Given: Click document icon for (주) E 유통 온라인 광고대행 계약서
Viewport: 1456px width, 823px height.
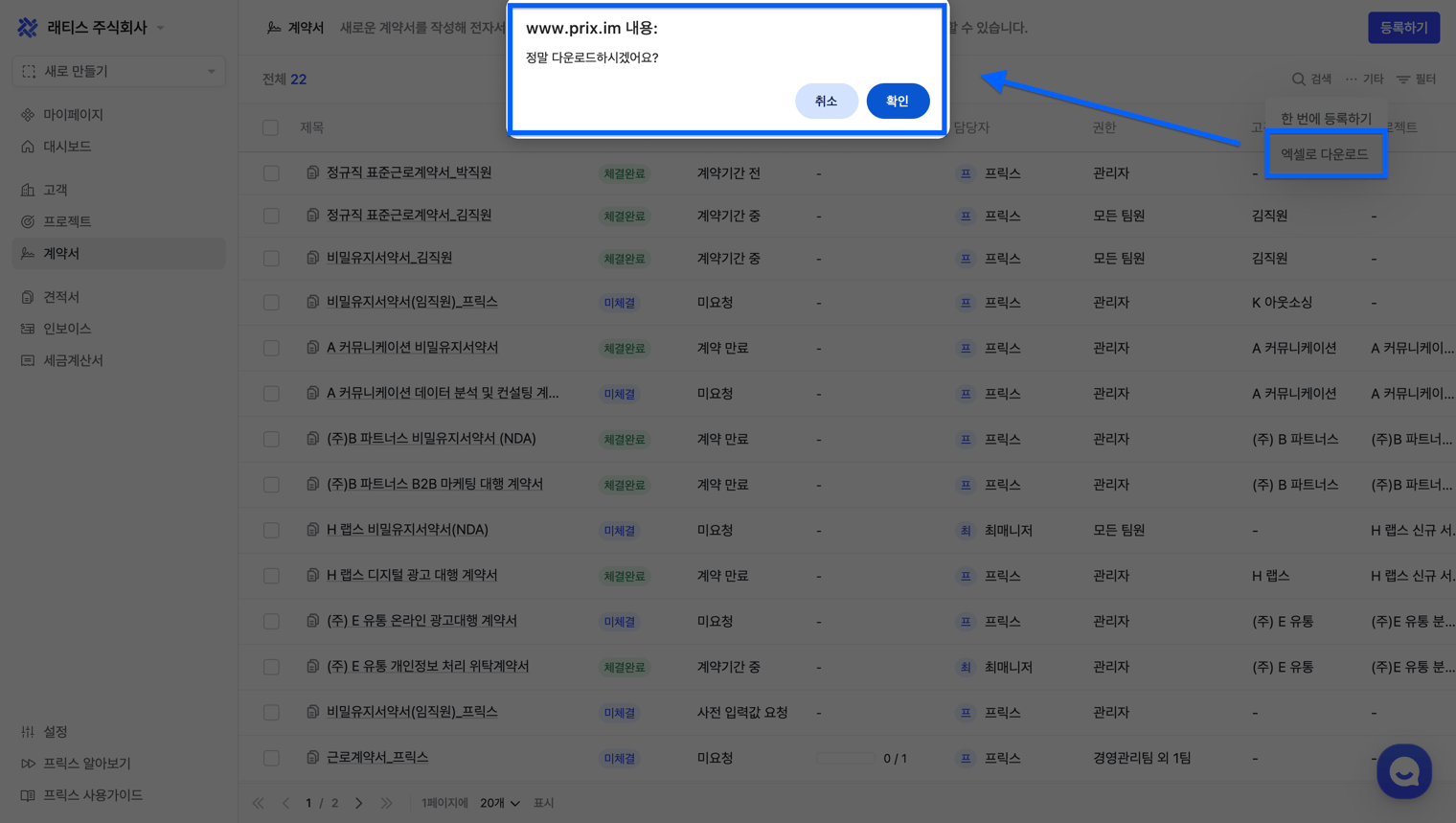Looking at the screenshot, I should [312, 620].
